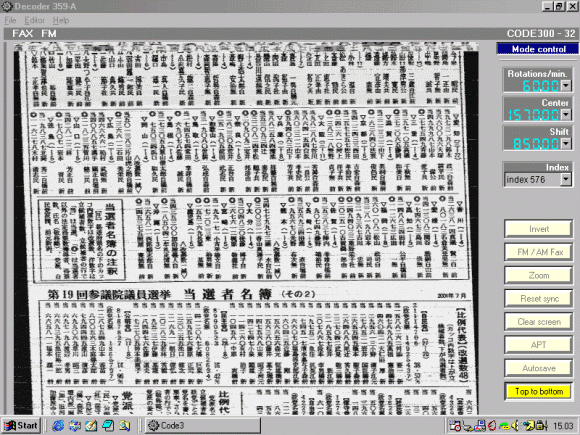Switch FM / AM Fax mode
The height and width of the screenshot is (435, 580).
point(539,252)
